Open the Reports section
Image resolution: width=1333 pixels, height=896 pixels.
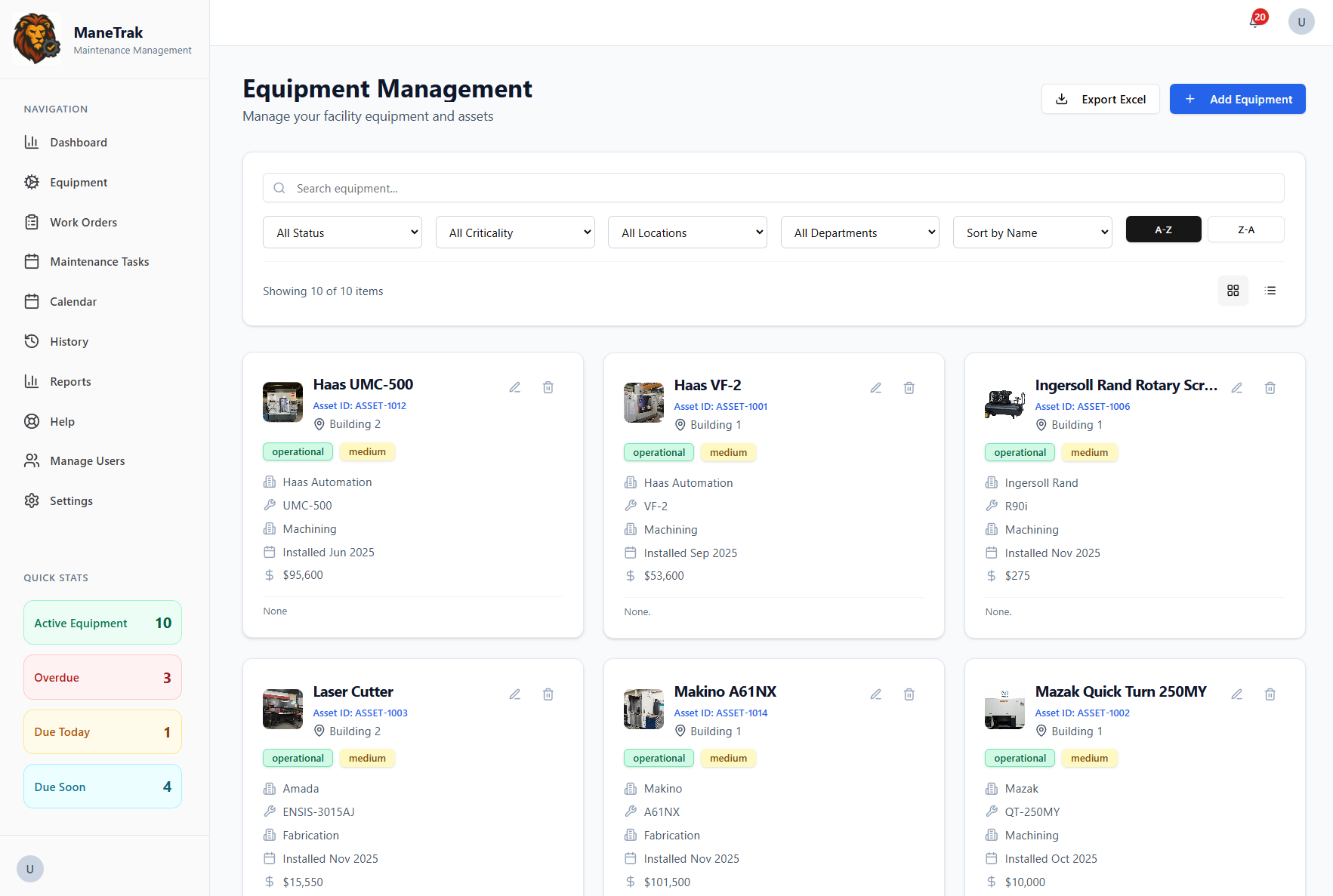pyautogui.click(x=70, y=381)
